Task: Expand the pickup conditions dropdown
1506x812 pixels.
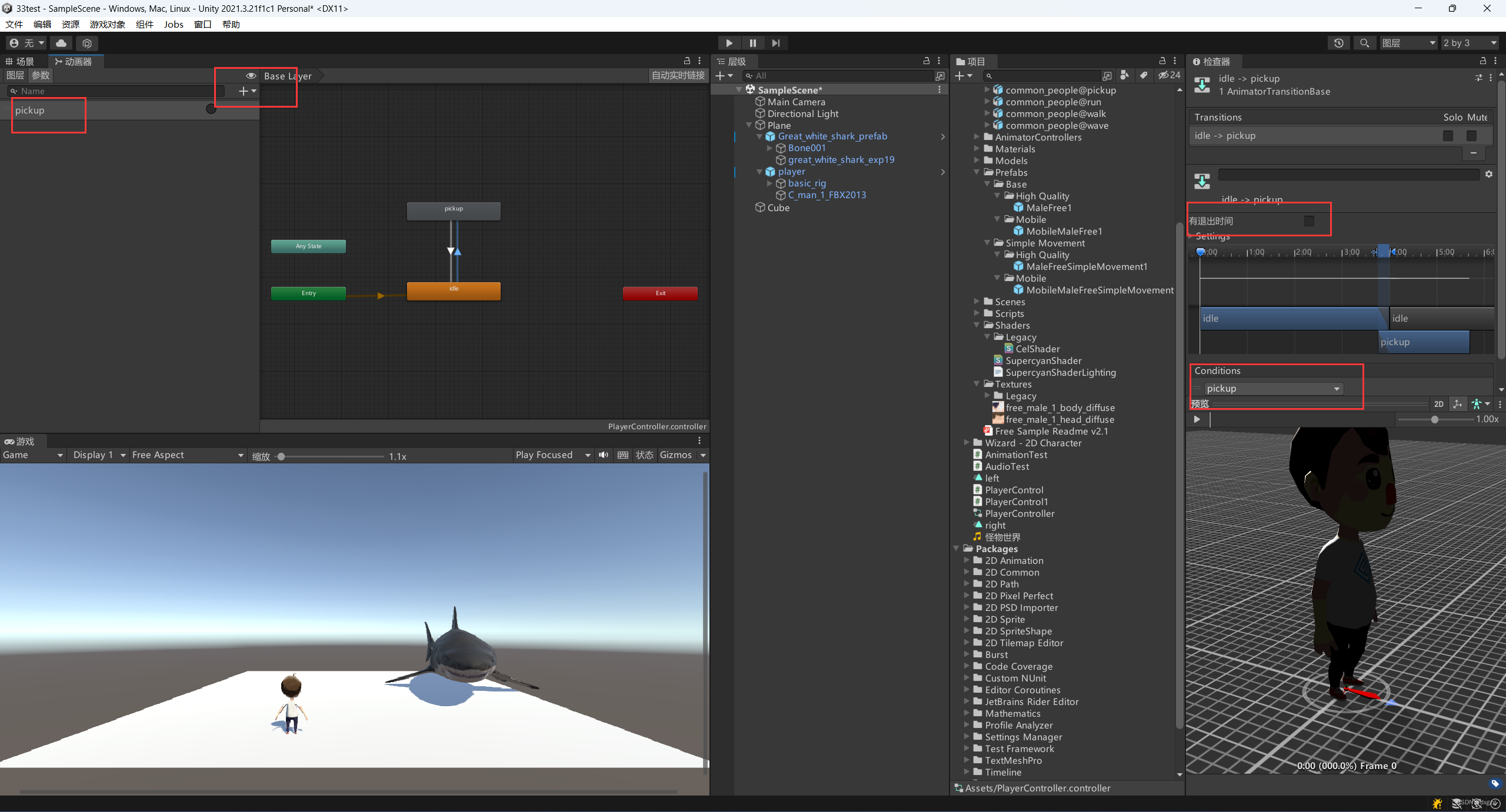Action: pos(1337,389)
